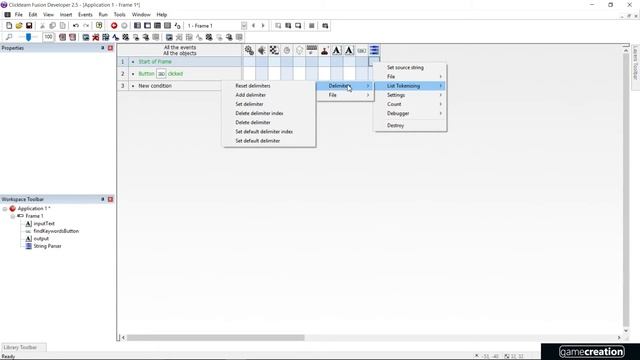The height and width of the screenshot is (360, 640).
Task: Select output object in the workspace tree
Action: point(41,238)
